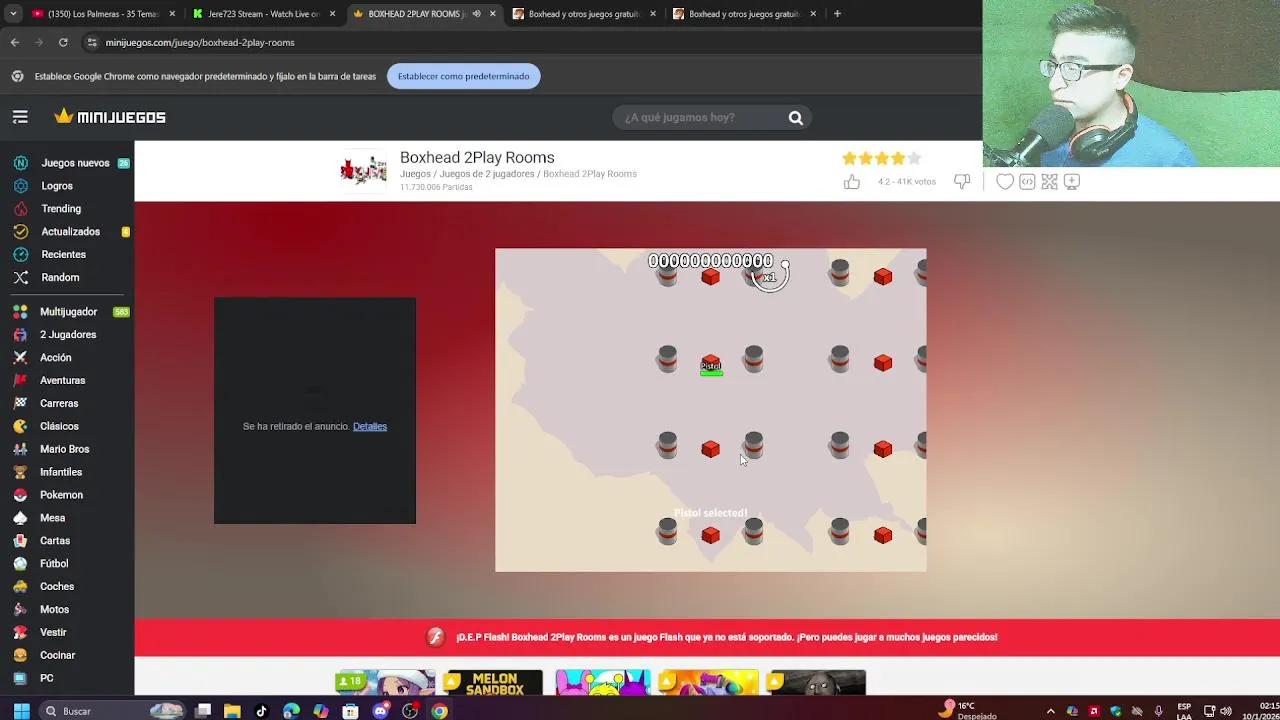
Task: Click the Pokemon ball icon
Action: point(20,495)
